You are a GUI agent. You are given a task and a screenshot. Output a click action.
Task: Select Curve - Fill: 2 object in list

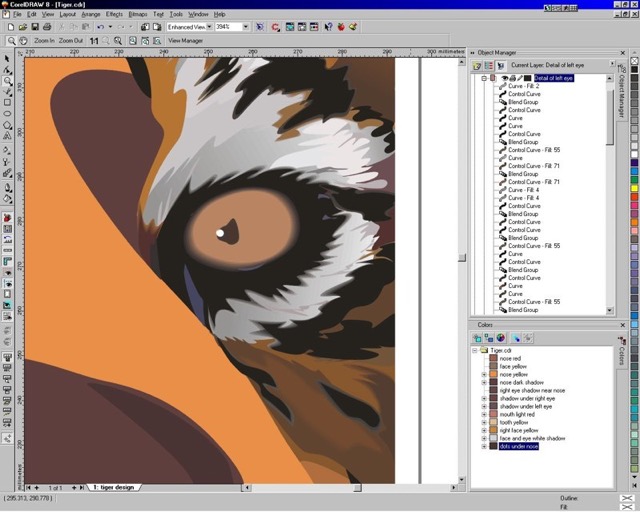pos(524,86)
